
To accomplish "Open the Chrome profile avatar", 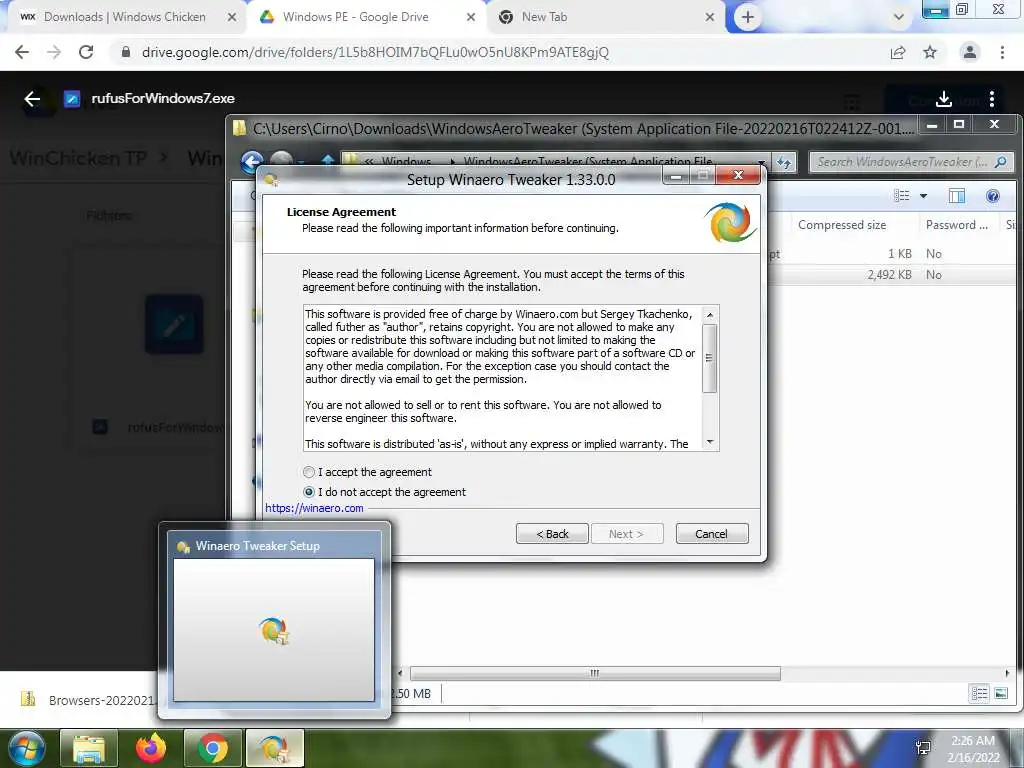I will [x=970, y=52].
